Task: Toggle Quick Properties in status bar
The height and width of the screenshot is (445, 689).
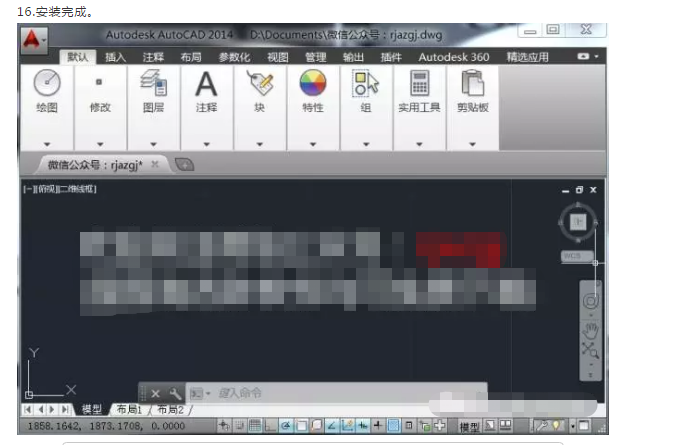Action: click(x=408, y=425)
